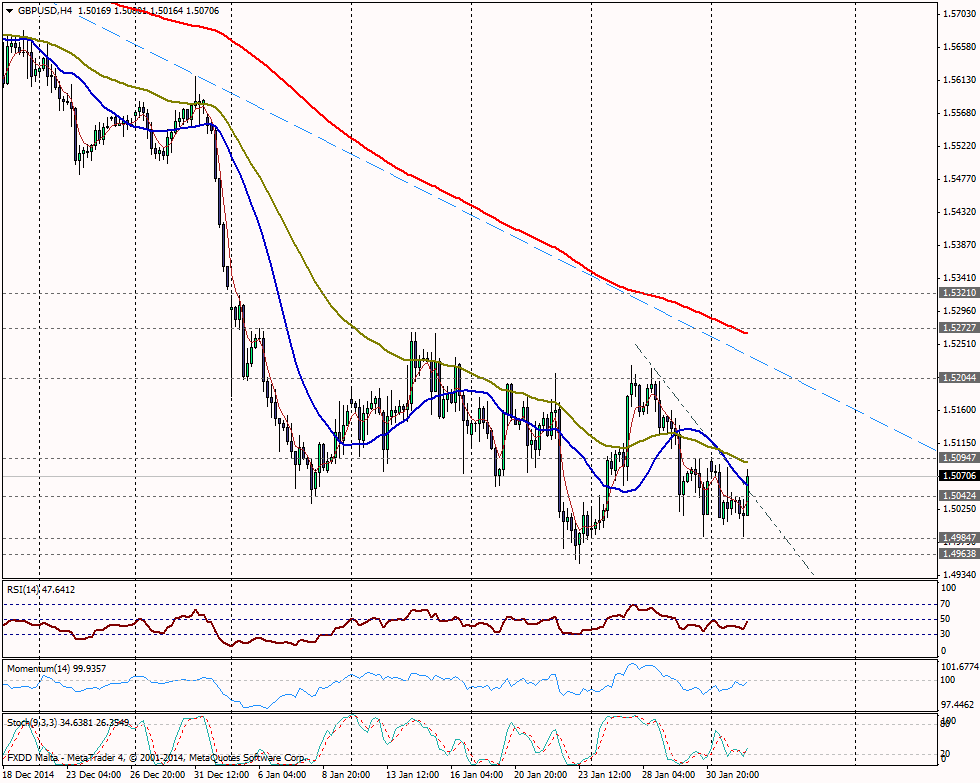Image resolution: width=980 pixels, height=783 pixels.
Task: Select the current price tag 1.50706
Action: (958, 477)
